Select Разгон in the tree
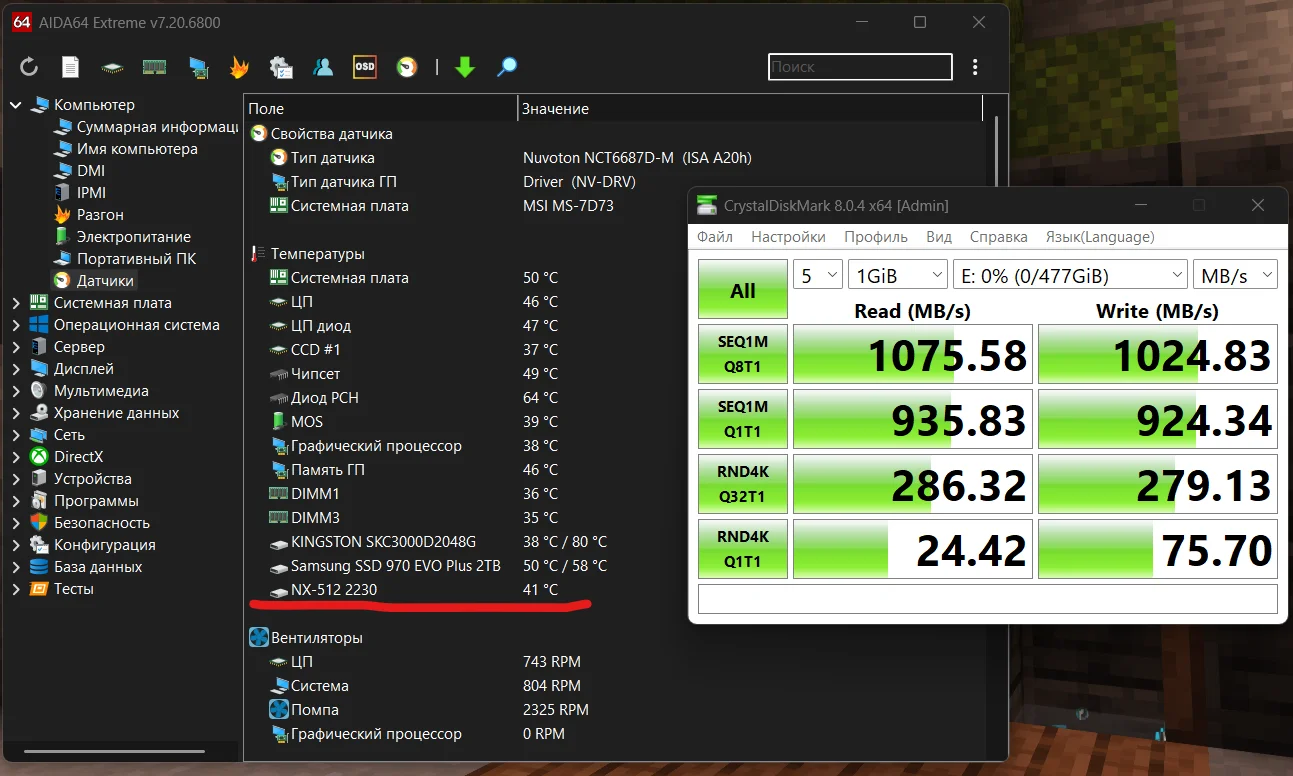Viewport: 1293px width, 776px height. 100,215
